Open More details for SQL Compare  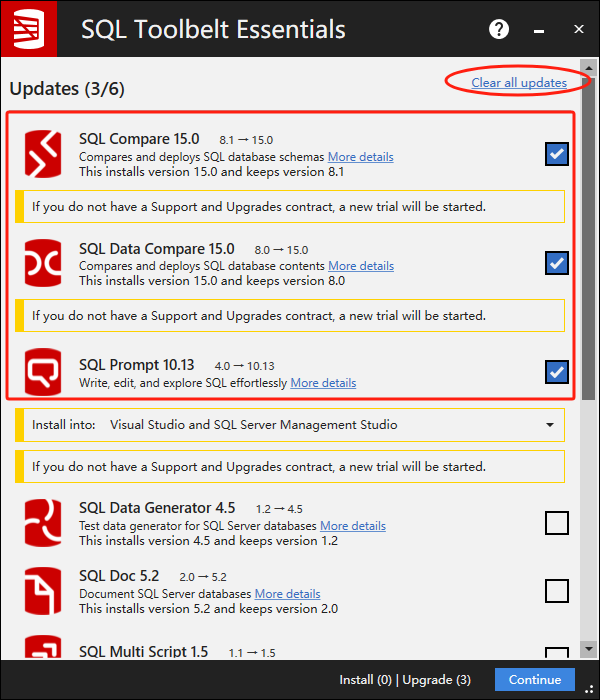coord(361,157)
